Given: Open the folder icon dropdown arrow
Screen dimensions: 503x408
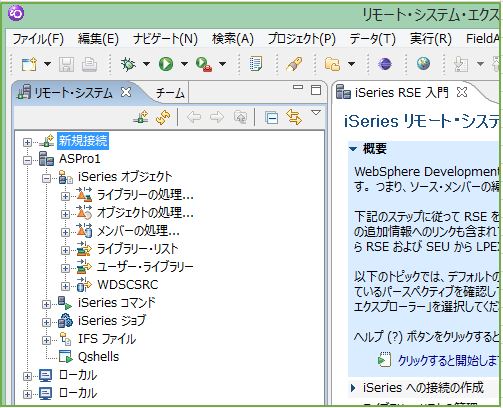Looking at the screenshot, I should point(351,64).
